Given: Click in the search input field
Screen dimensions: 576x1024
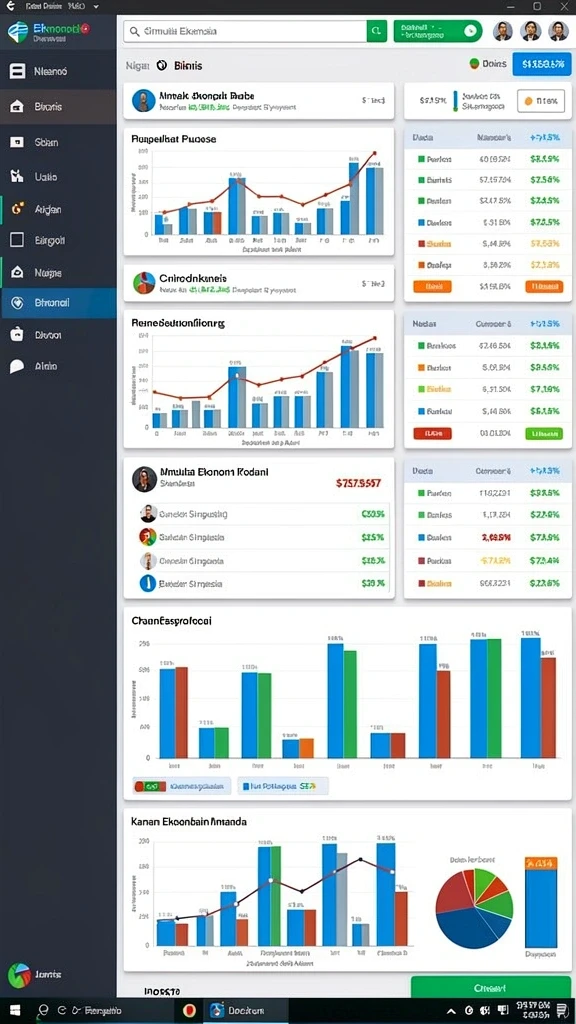Looking at the screenshot, I should 246,31.
